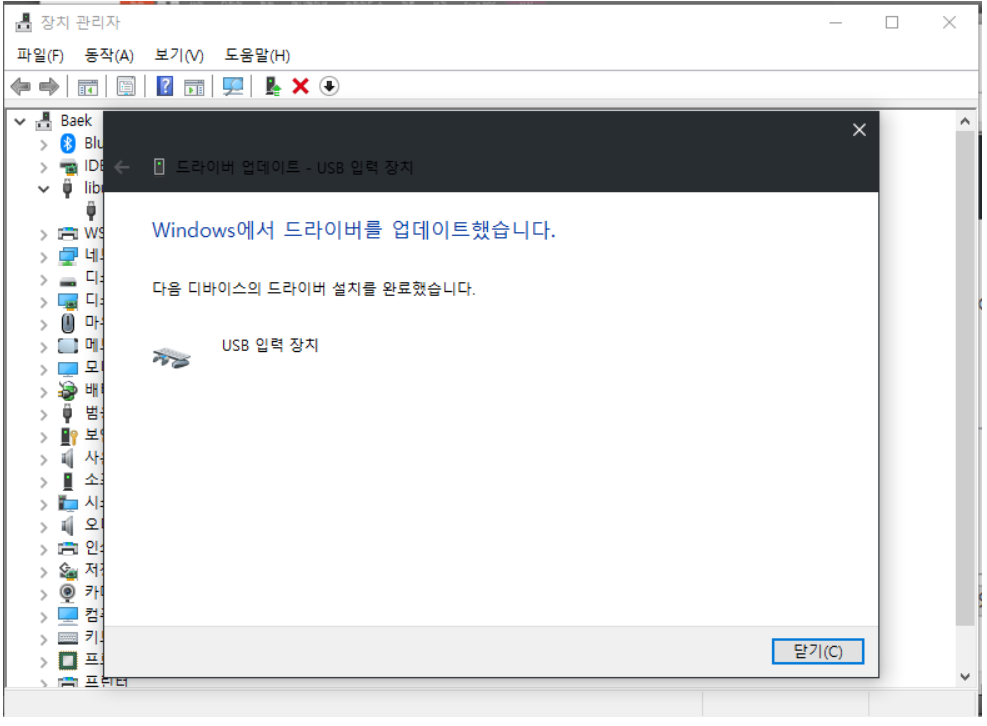Click the mouse device category icon
The image size is (987, 726).
[x=66, y=322]
